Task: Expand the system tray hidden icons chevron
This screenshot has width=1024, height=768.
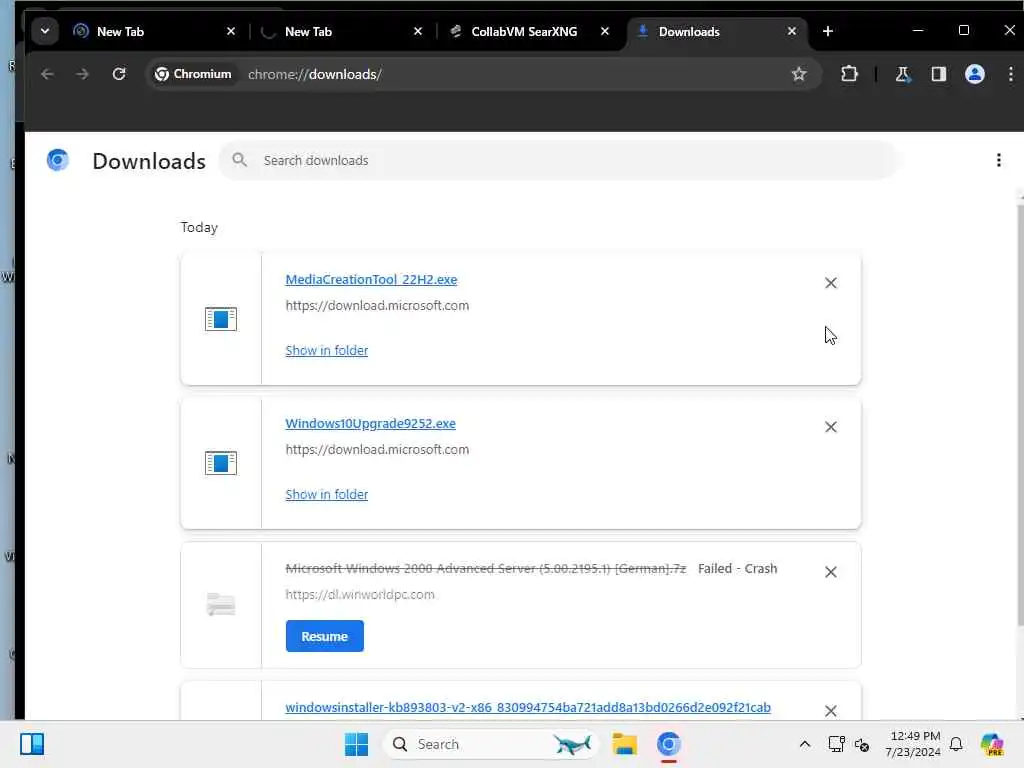Action: pyautogui.click(x=805, y=744)
